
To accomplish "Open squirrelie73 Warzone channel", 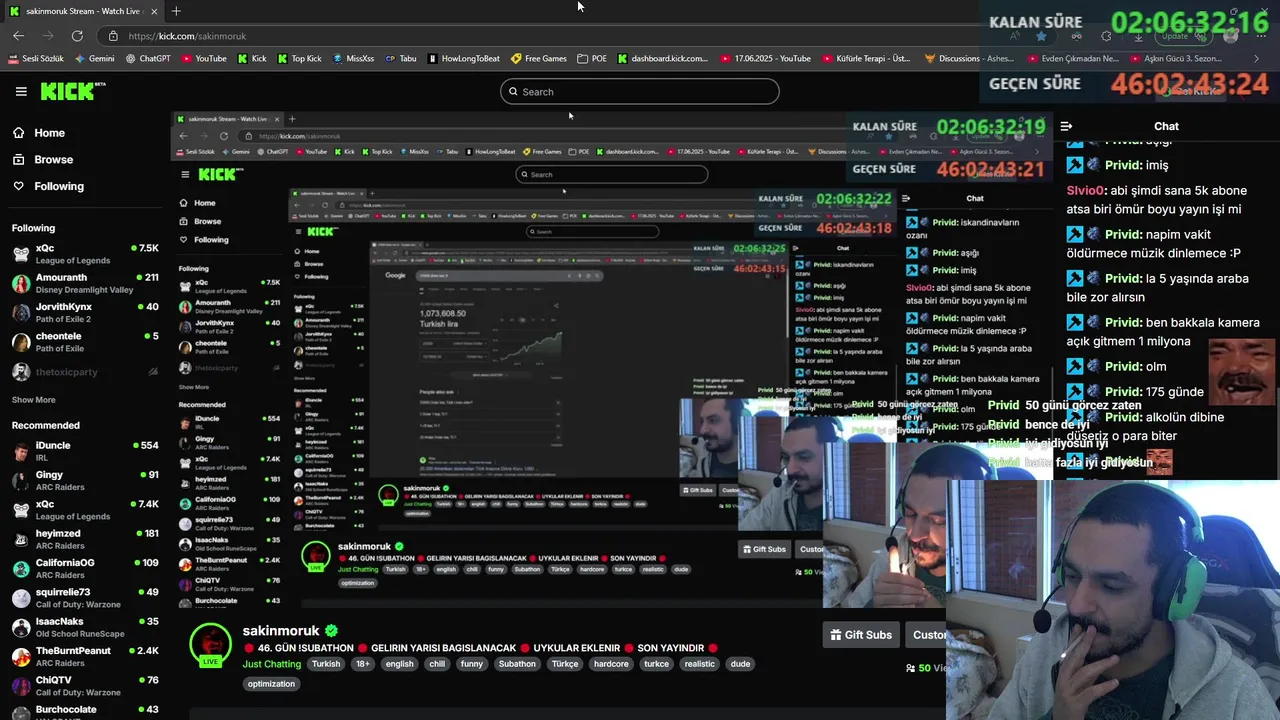I will [x=85, y=598].
